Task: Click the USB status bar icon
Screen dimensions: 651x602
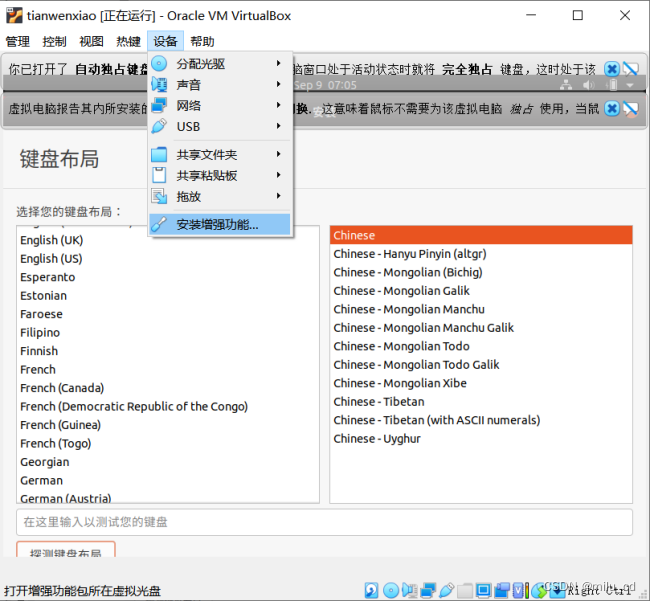Action: (x=446, y=590)
